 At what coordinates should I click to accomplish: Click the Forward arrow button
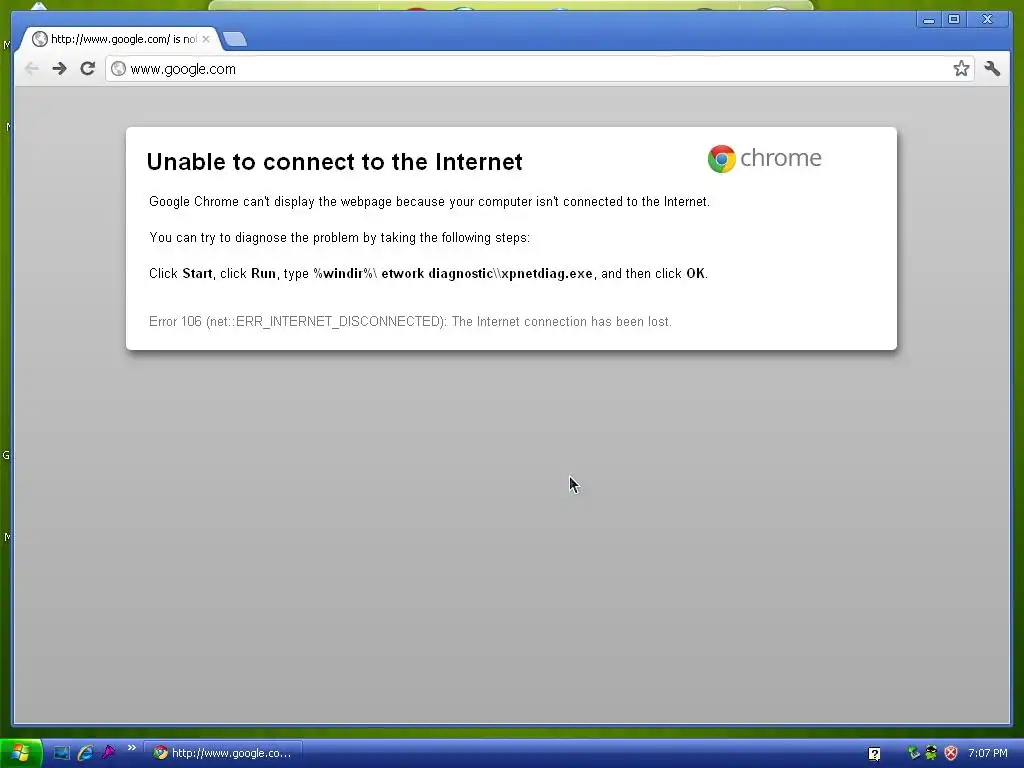[x=59, y=69]
